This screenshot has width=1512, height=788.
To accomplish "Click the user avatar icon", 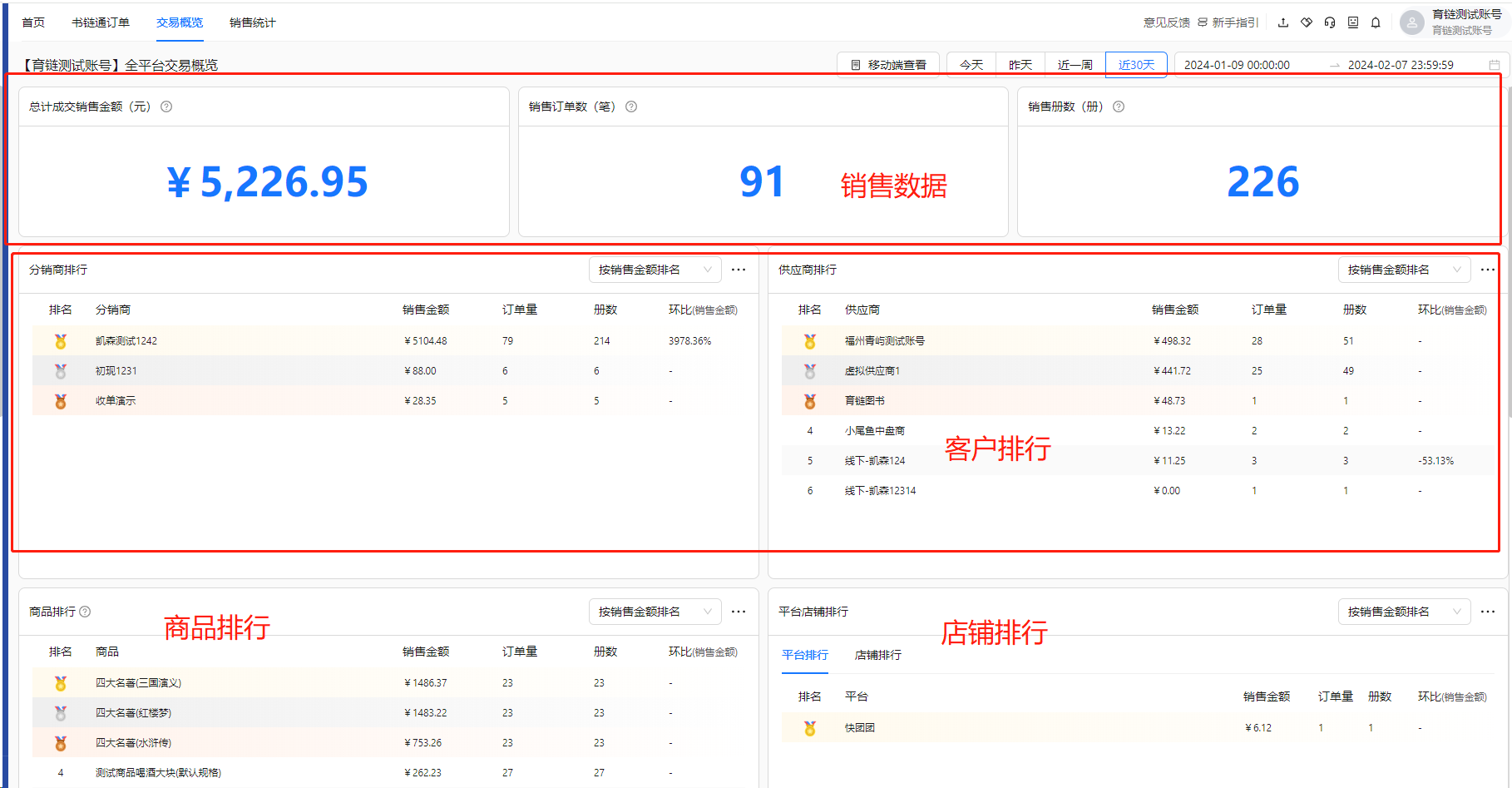I will (x=1412, y=22).
